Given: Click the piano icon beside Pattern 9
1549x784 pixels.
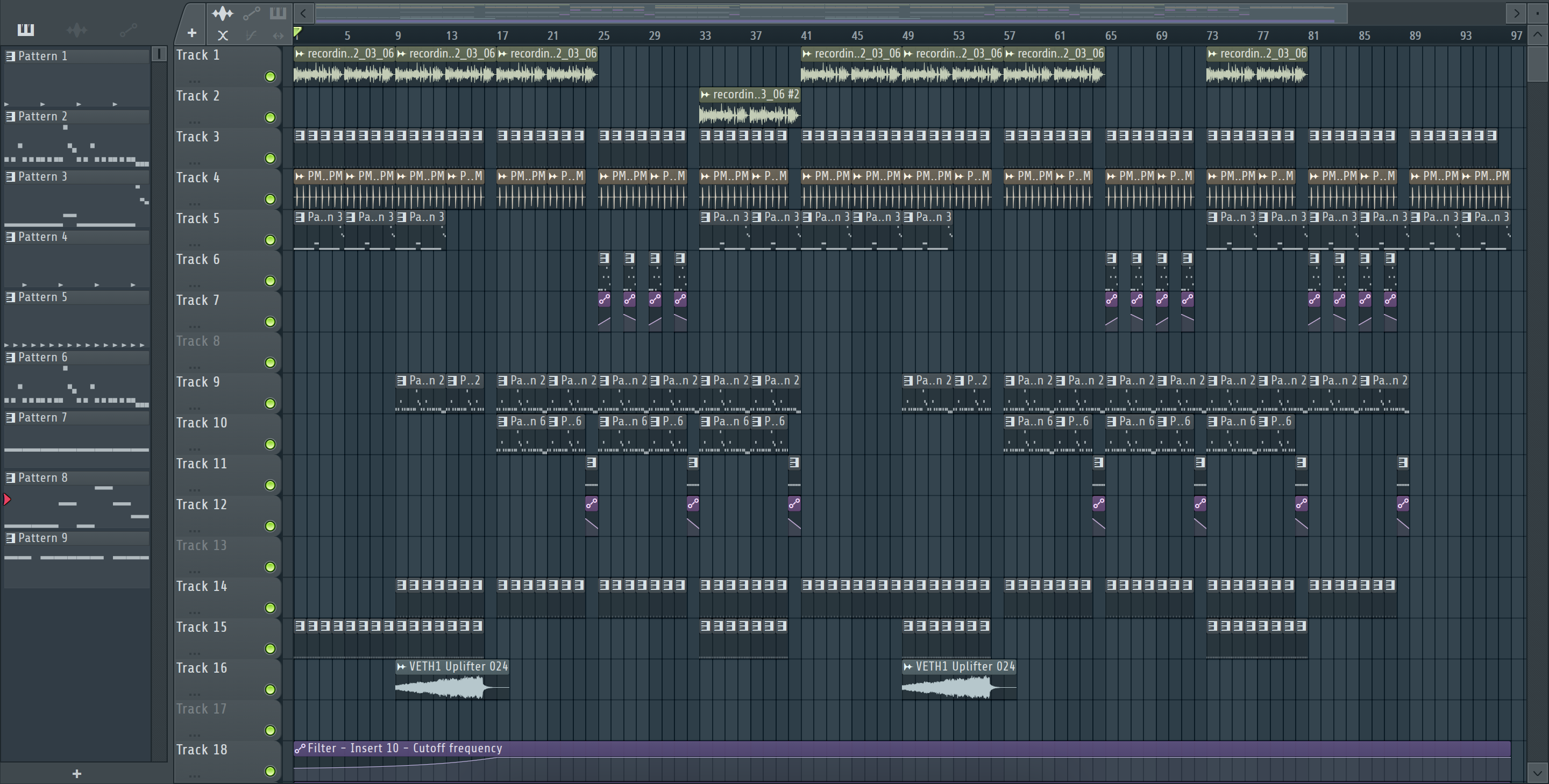Looking at the screenshot, I should 10,538.
